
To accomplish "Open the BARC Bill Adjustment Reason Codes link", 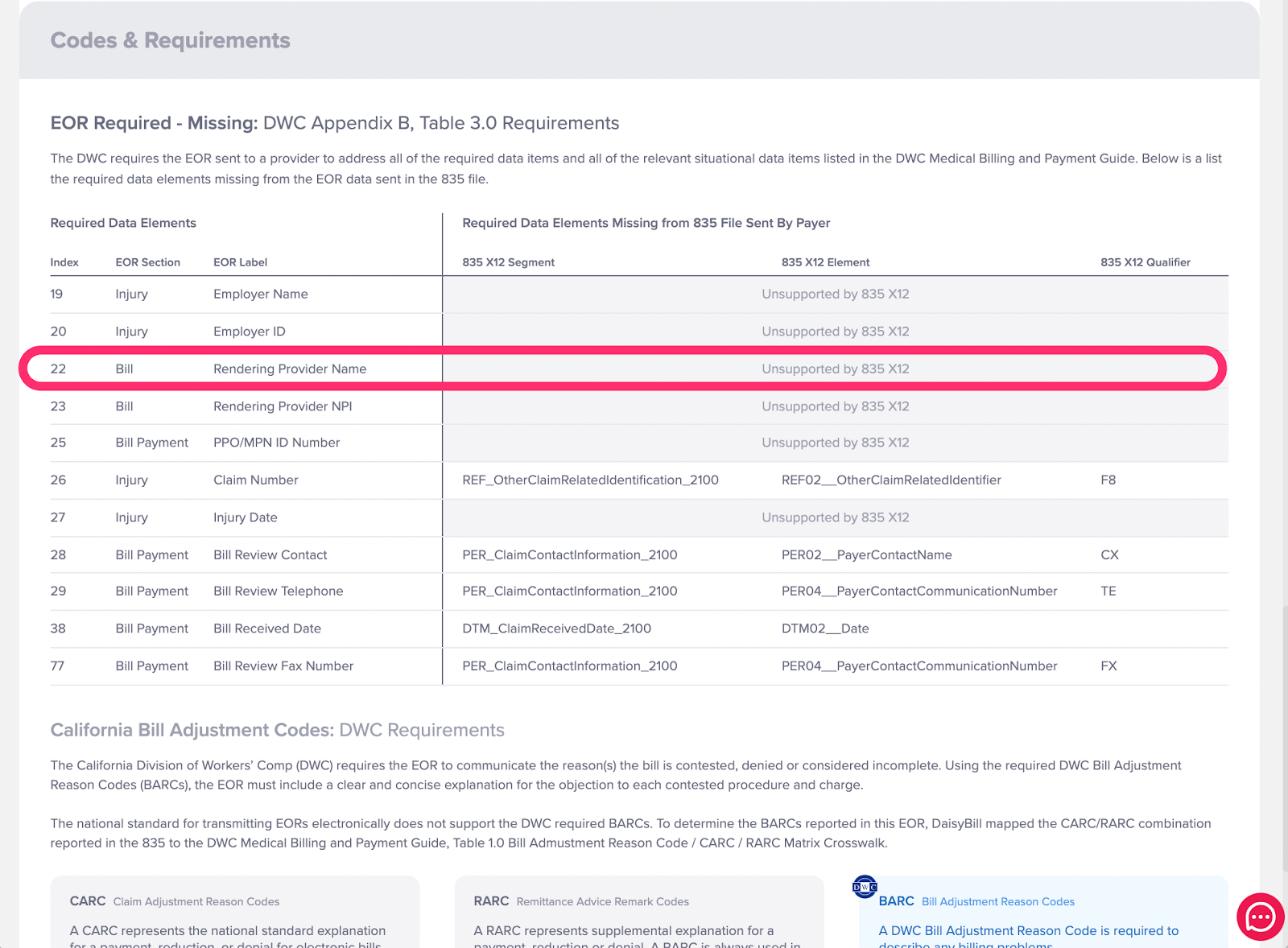I will click(x=976, y=901).
